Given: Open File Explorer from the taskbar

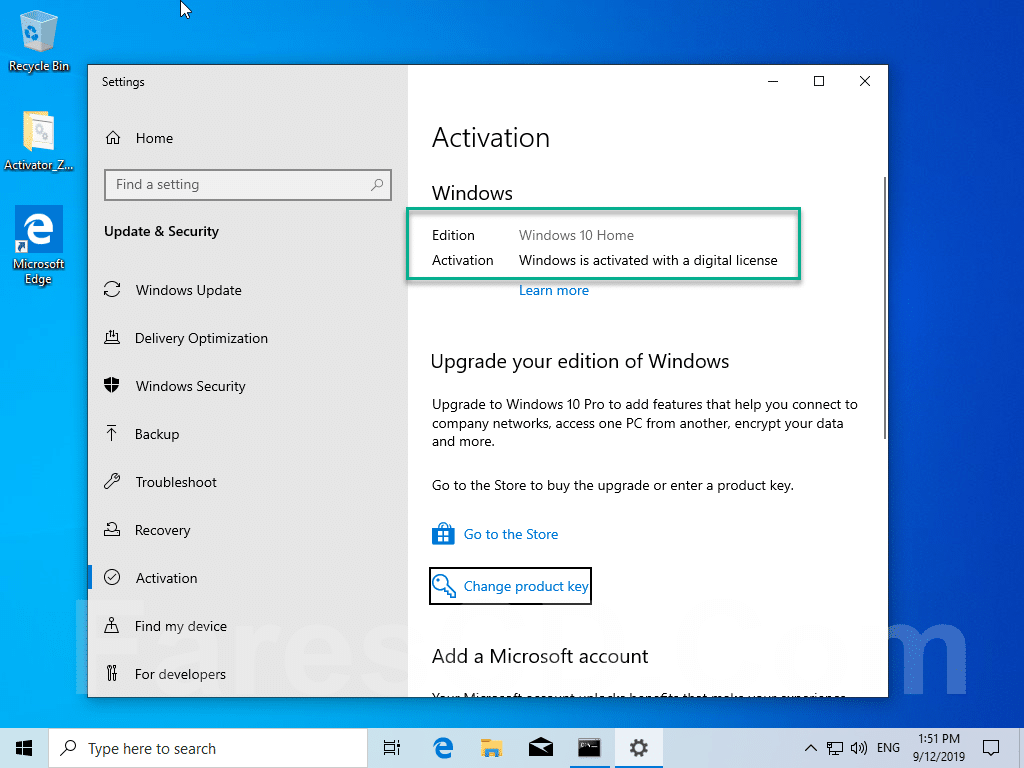Looking at the screenshot, I should point(491,748).
